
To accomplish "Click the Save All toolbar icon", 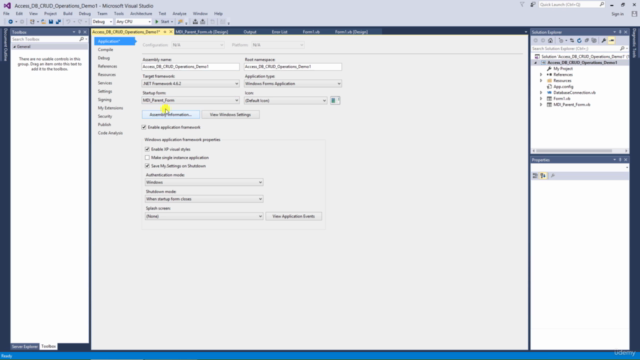I will pos(58,22).
